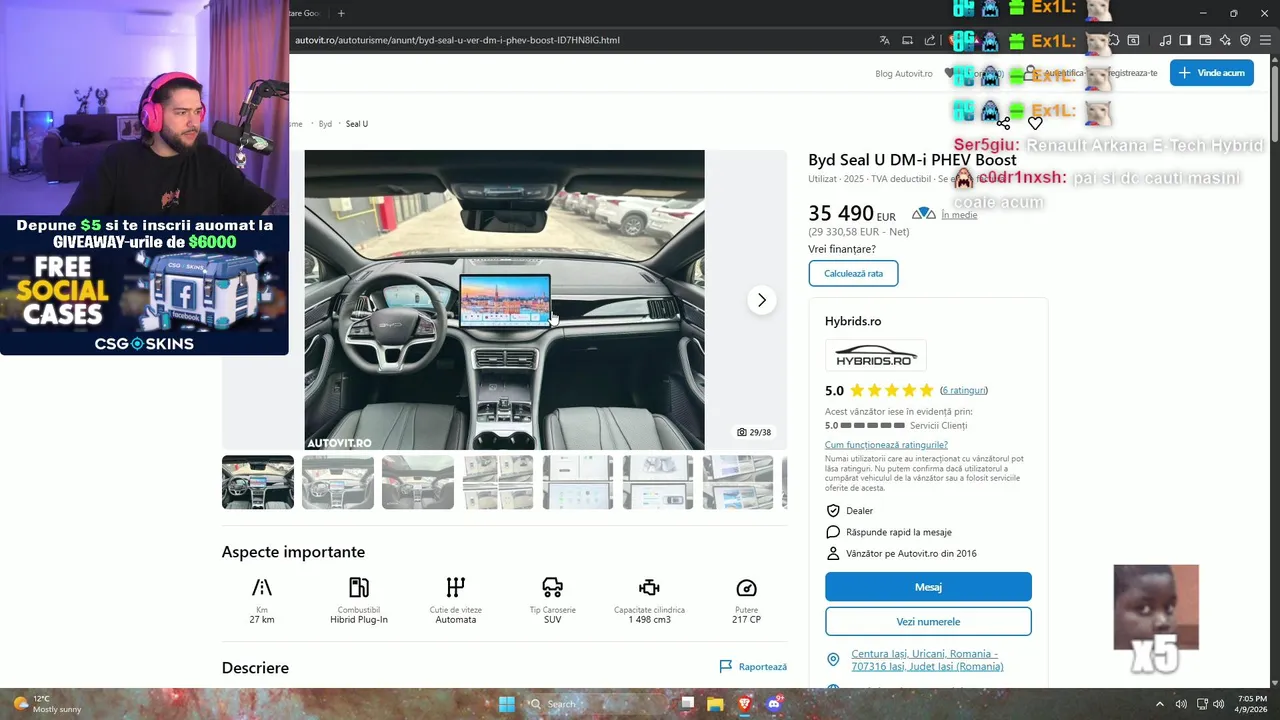Click the 27 km mileage value
The height and width of the screenshot is (720, 1280).
[x=262, y=620]
